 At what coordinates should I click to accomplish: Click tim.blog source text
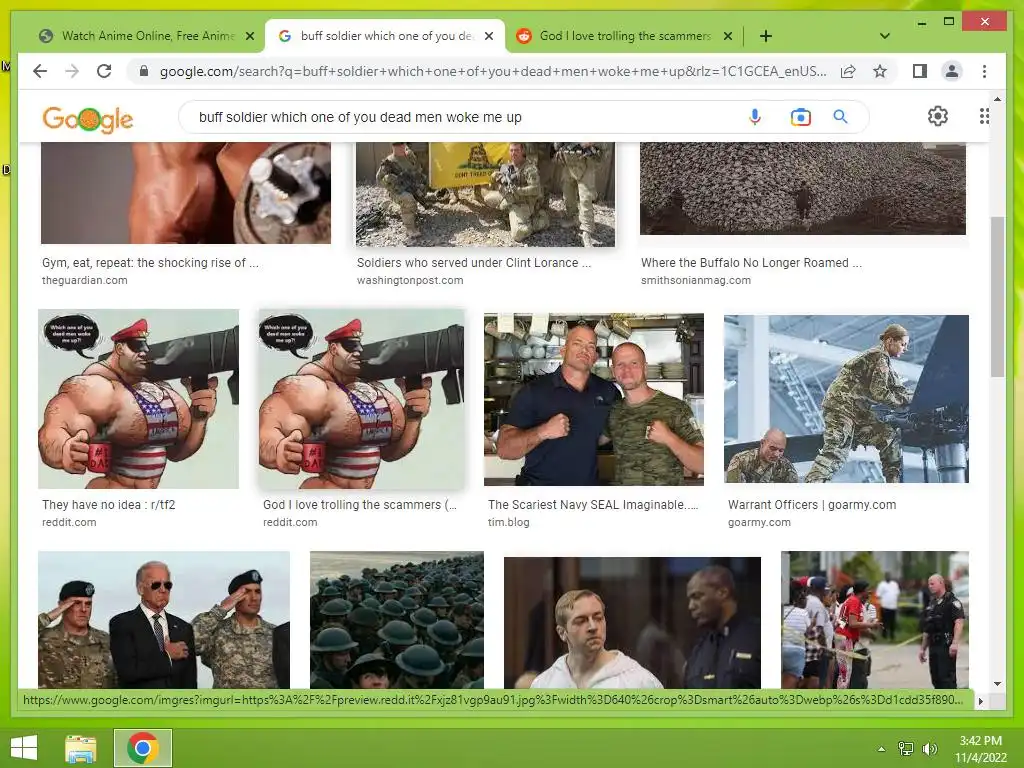tap(508, 522)
